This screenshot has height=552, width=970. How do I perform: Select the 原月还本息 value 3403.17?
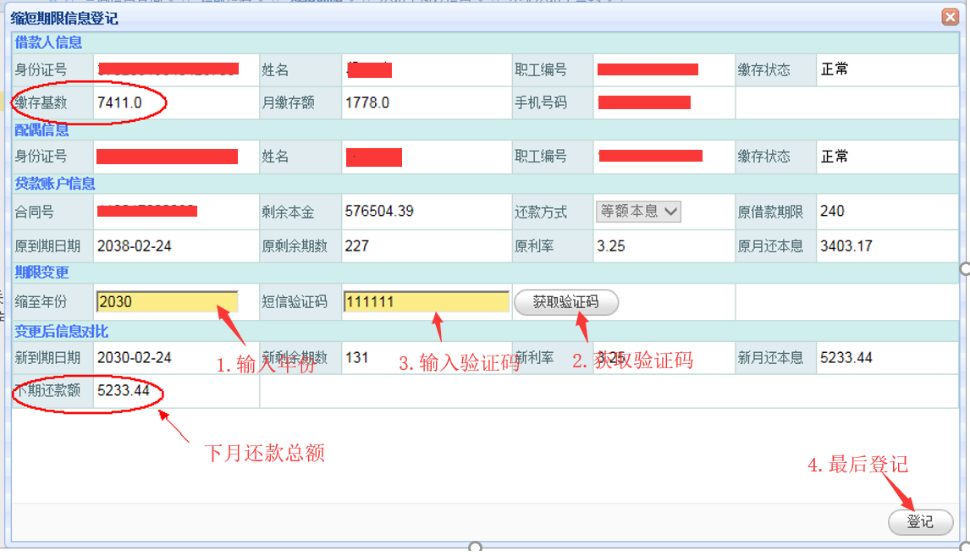click(x=846, y=246)
